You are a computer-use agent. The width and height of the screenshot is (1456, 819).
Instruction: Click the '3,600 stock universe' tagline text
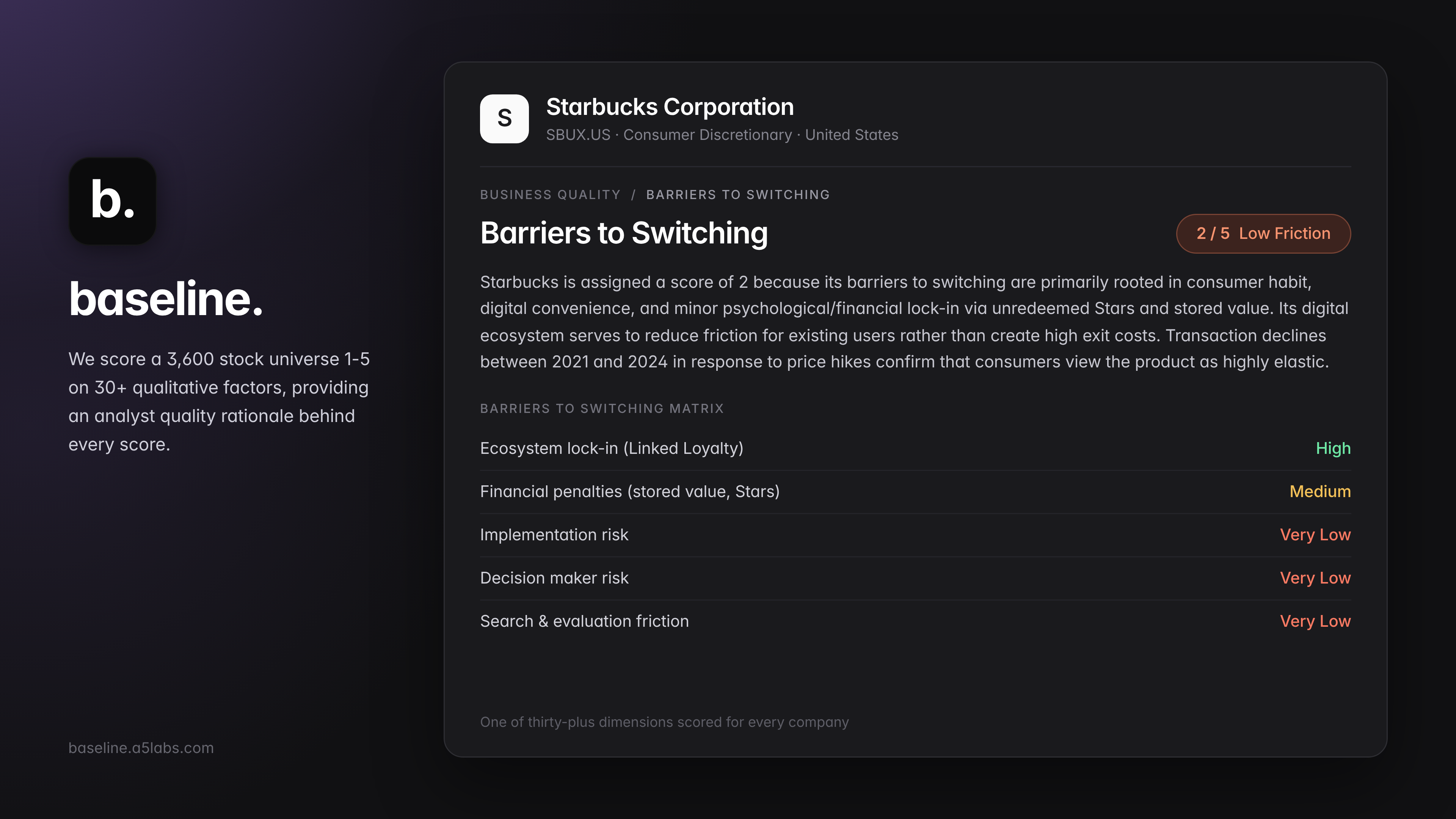pyautogui.click(x=219, y=401)
